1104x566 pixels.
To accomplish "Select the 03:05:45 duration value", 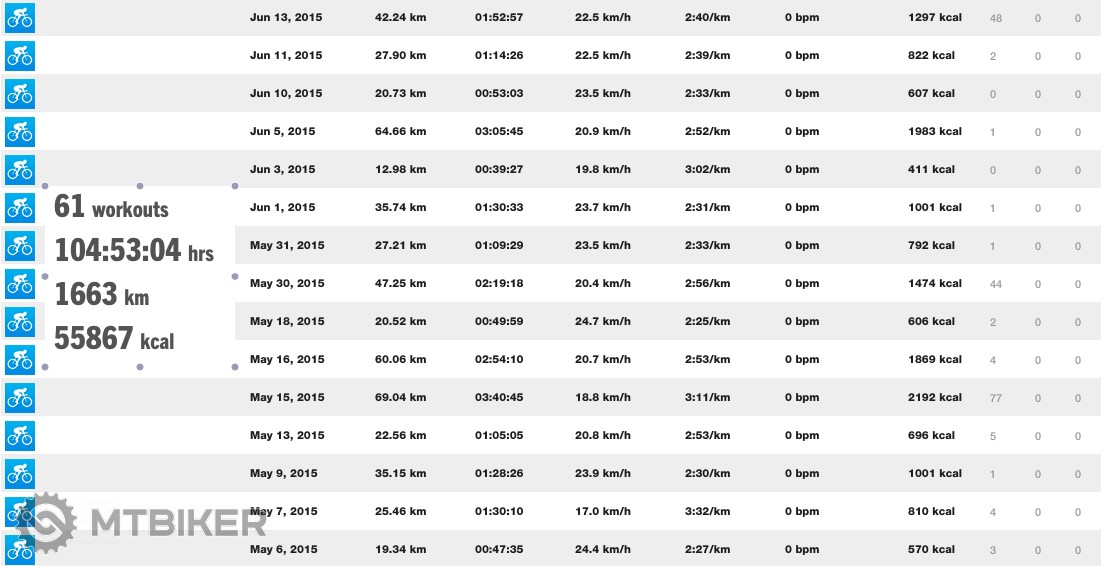I will point(499,132).
